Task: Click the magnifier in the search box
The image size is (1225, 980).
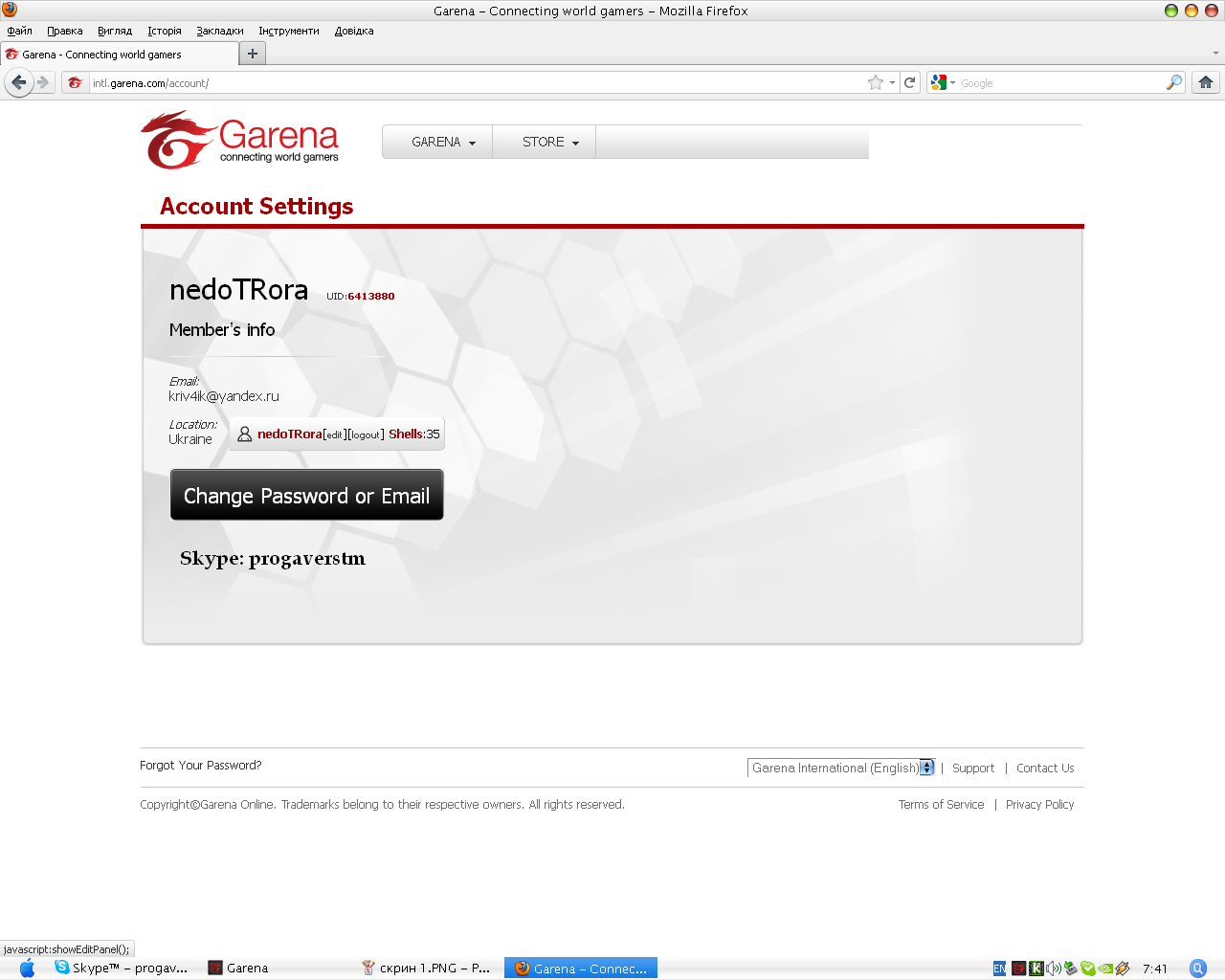Action: click(x=1173, y=82)
